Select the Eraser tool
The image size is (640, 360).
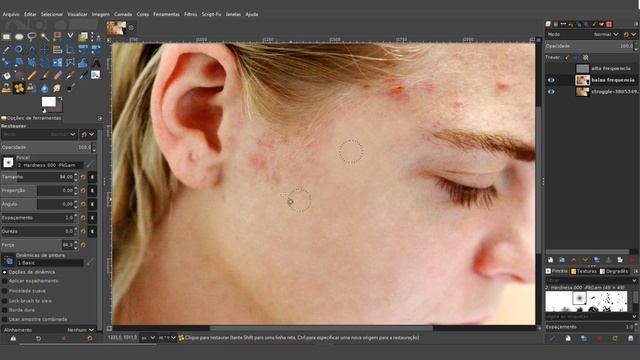point(58,75)
